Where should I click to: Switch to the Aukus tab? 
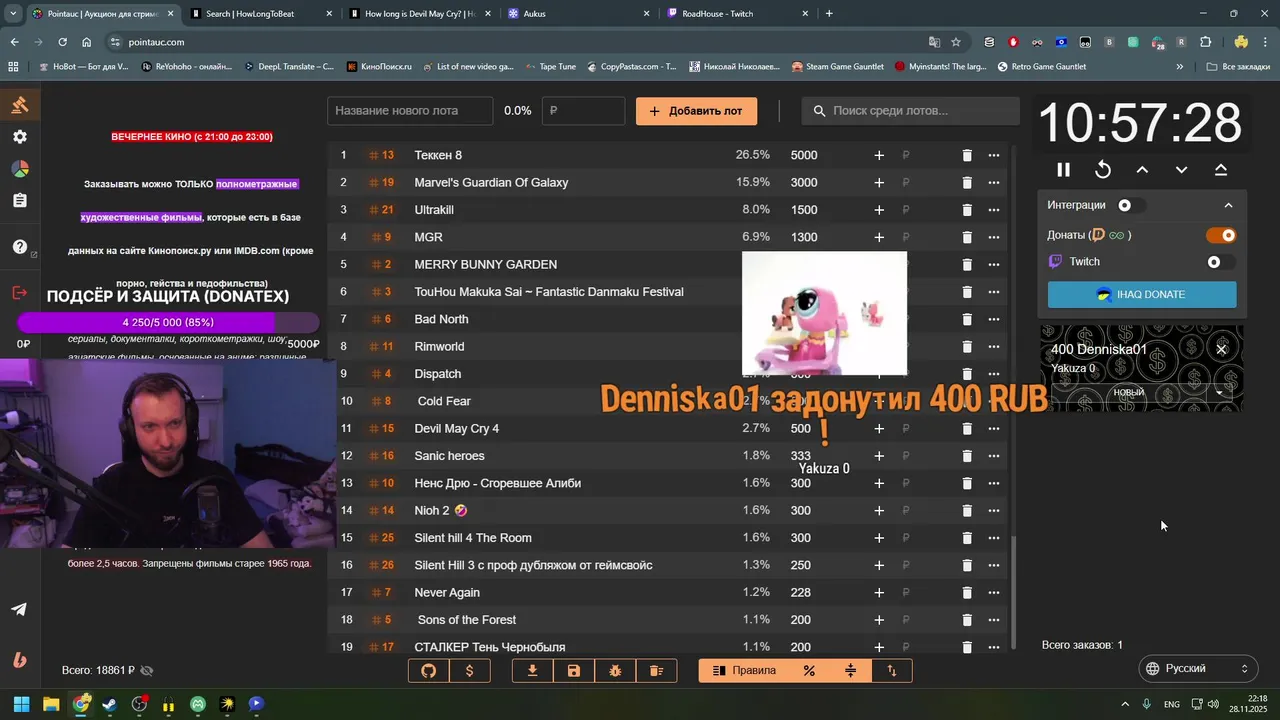click(578, 14)
